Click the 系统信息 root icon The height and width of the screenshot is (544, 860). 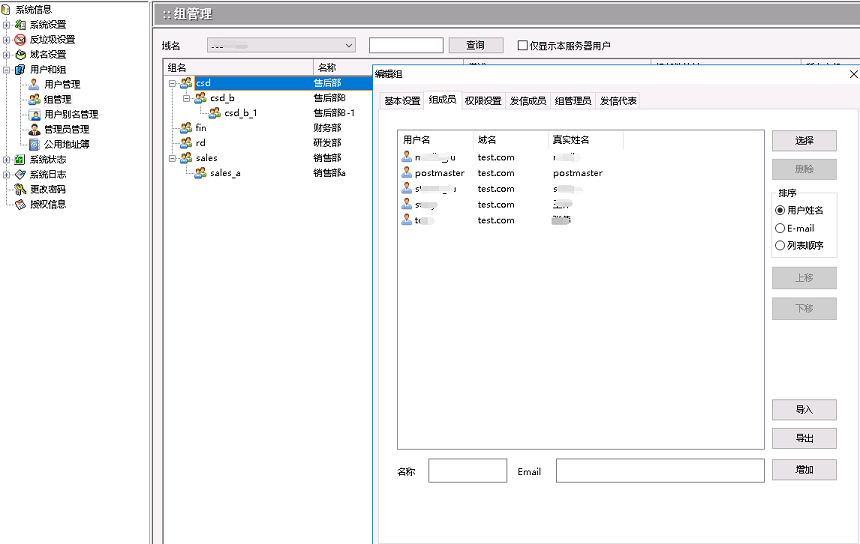click(6, 9)
